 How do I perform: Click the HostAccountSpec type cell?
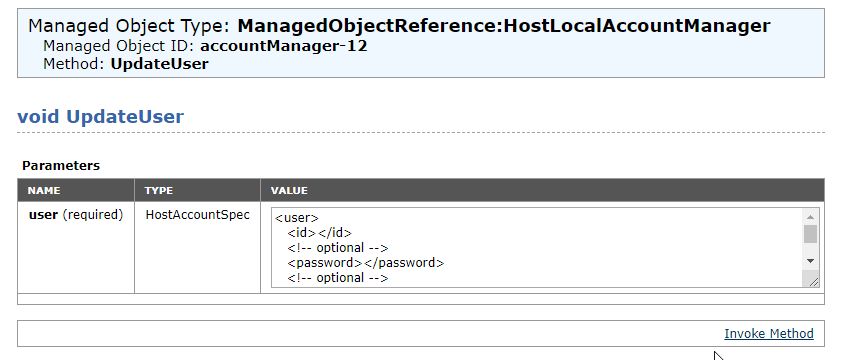click(197, 248)
